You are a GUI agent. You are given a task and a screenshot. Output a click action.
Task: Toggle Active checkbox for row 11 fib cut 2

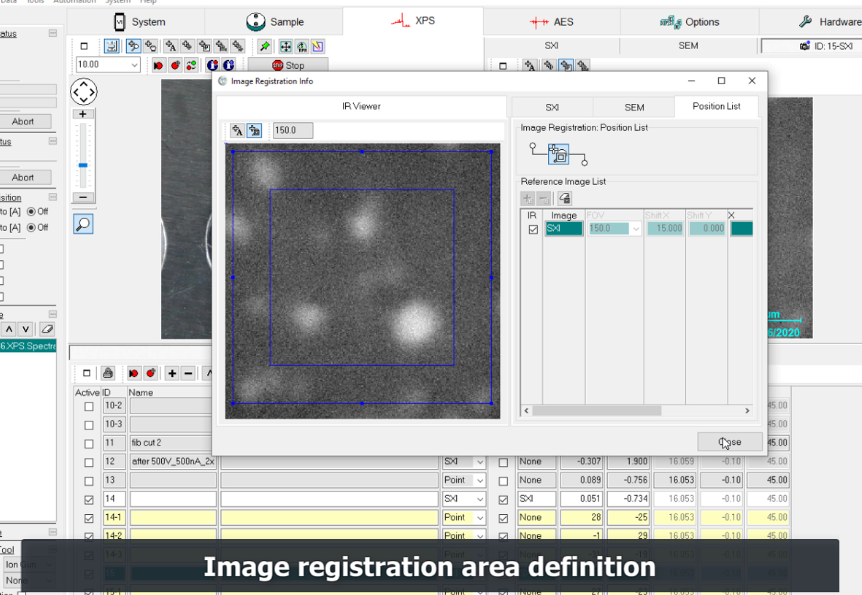coord(89,444)
